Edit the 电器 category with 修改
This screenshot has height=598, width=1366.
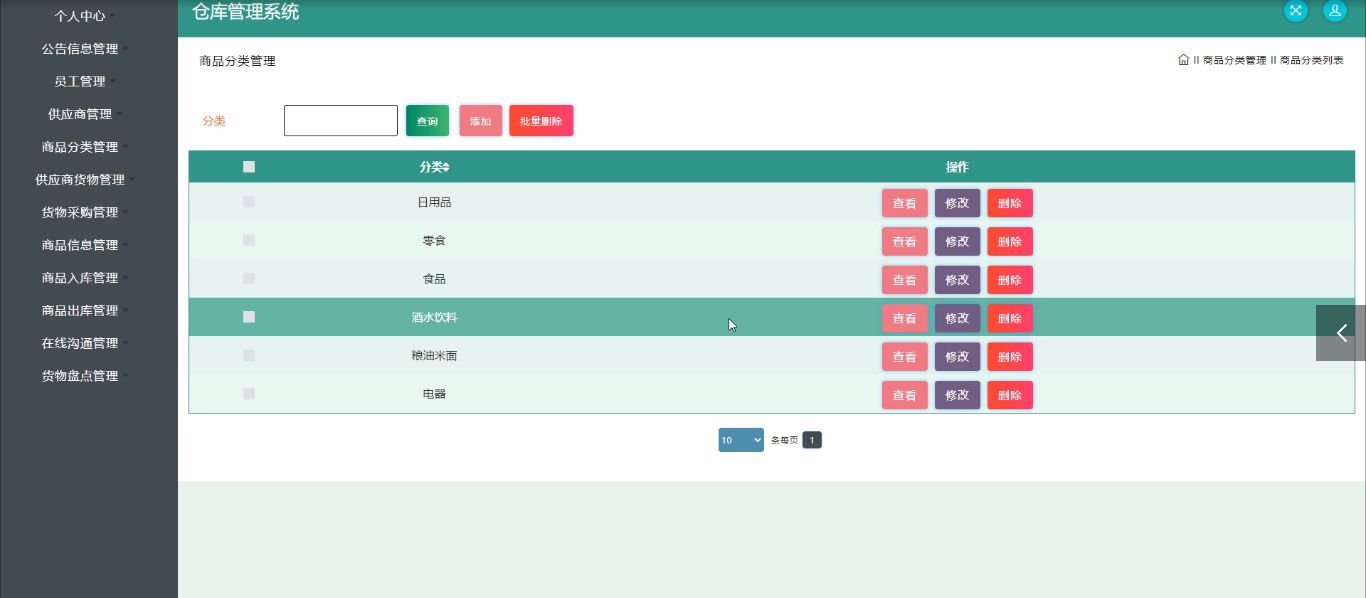(958, 395)
